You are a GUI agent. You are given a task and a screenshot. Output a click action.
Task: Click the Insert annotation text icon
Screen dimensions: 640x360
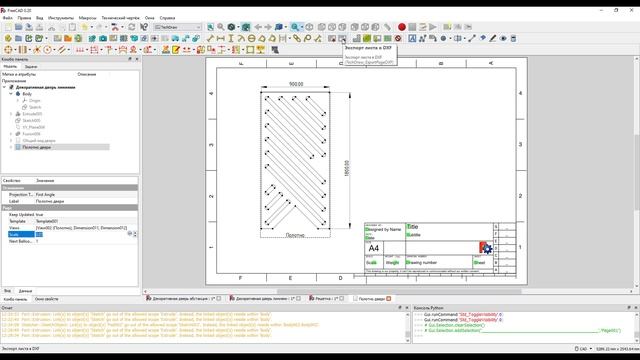(x=412, y=38)
